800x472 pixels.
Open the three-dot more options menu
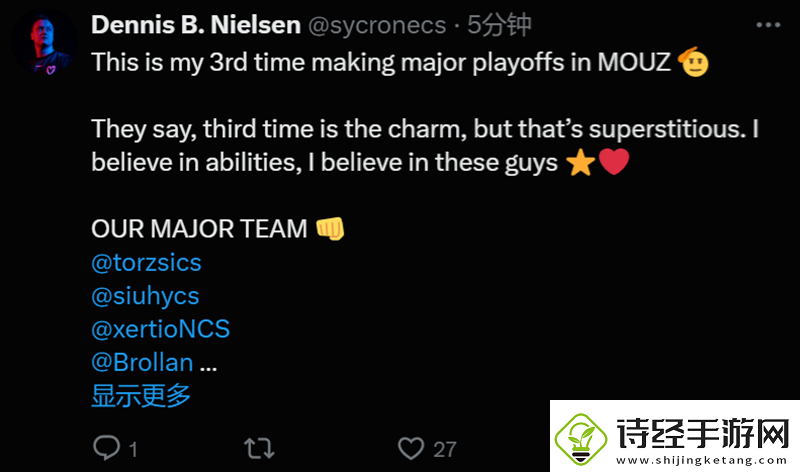click(768, 25)
